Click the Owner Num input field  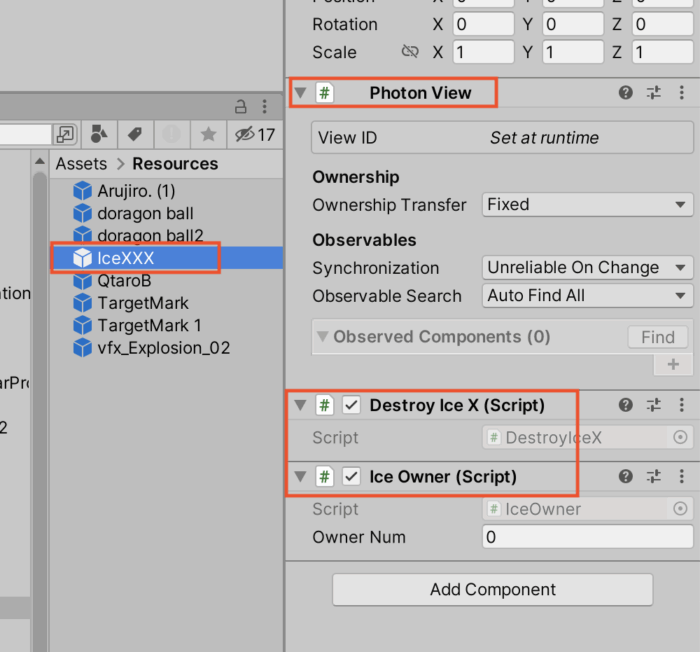[x=586, y=537]
